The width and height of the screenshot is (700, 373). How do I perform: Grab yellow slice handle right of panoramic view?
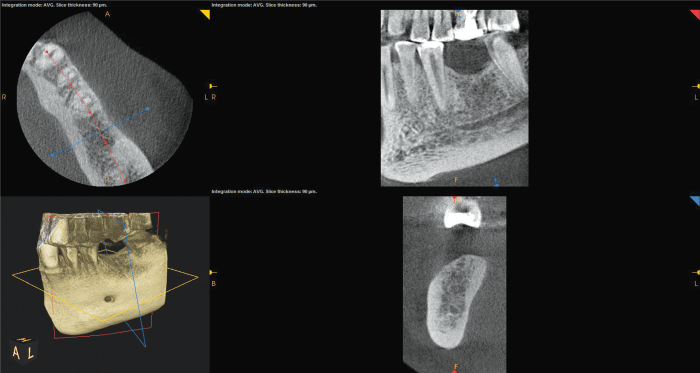696,86
